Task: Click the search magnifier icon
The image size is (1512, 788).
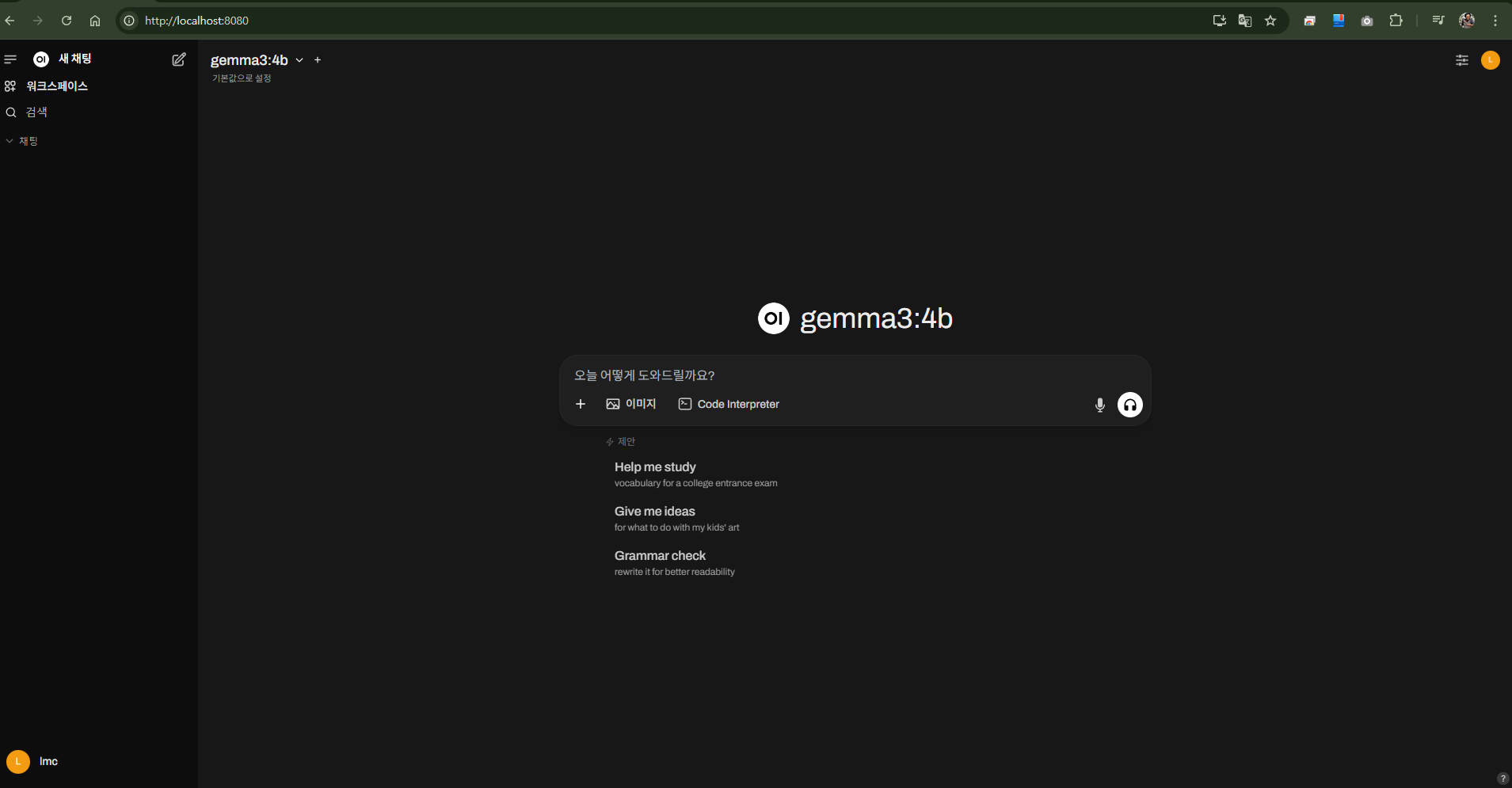Action: pos(11,112)
